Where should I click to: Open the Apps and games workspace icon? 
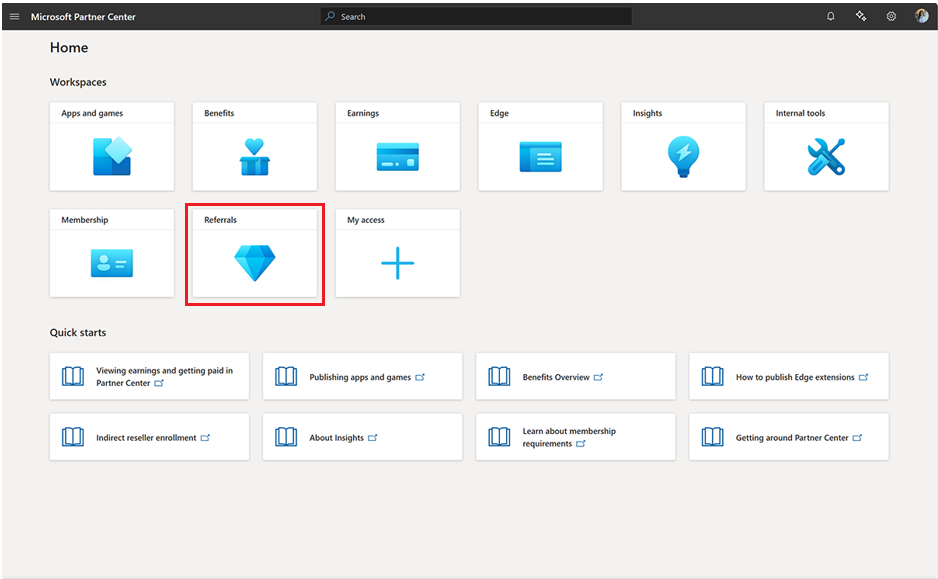[x=112, y=157]
